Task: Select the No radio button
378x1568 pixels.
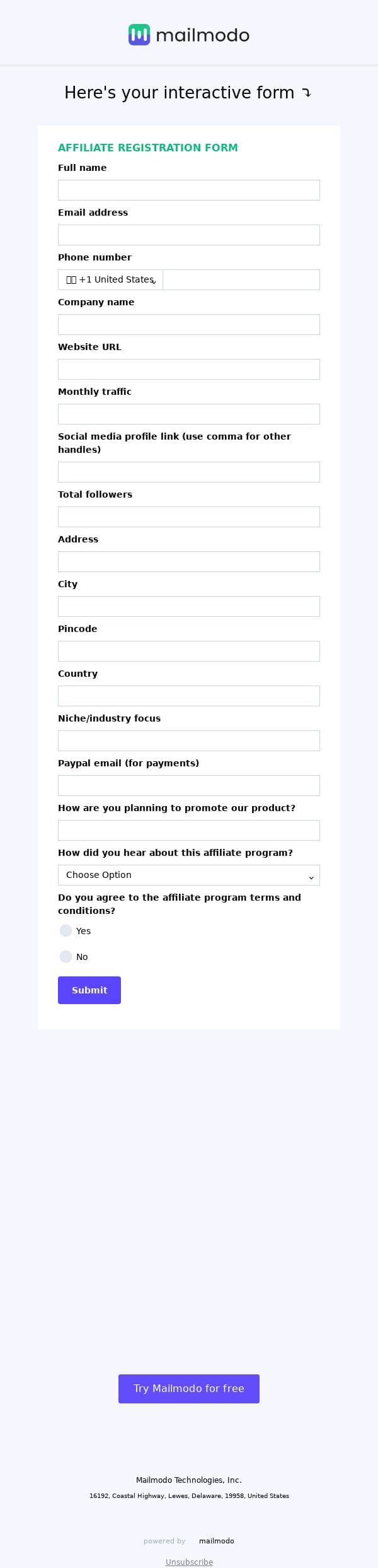Action: 66,957
